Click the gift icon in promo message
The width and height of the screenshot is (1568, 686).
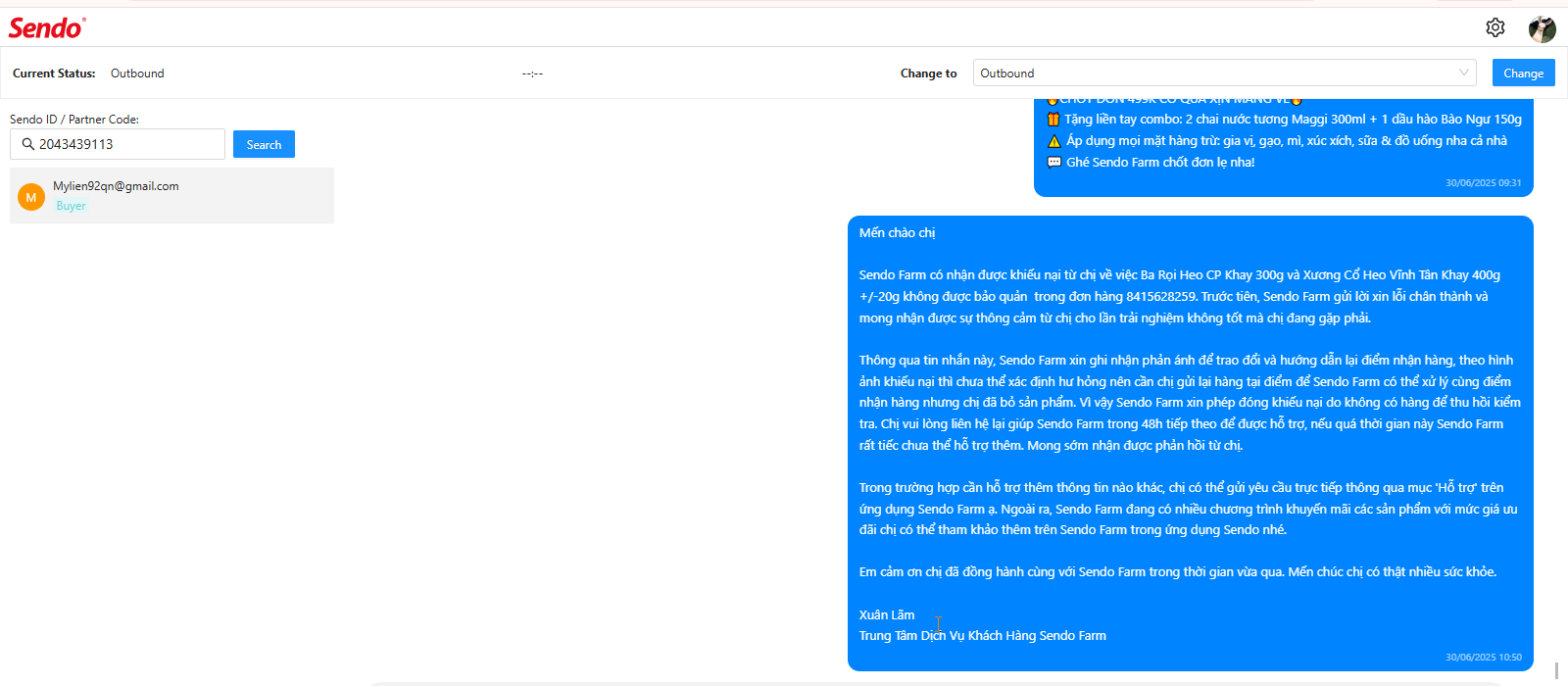(x=1053, y=120)
